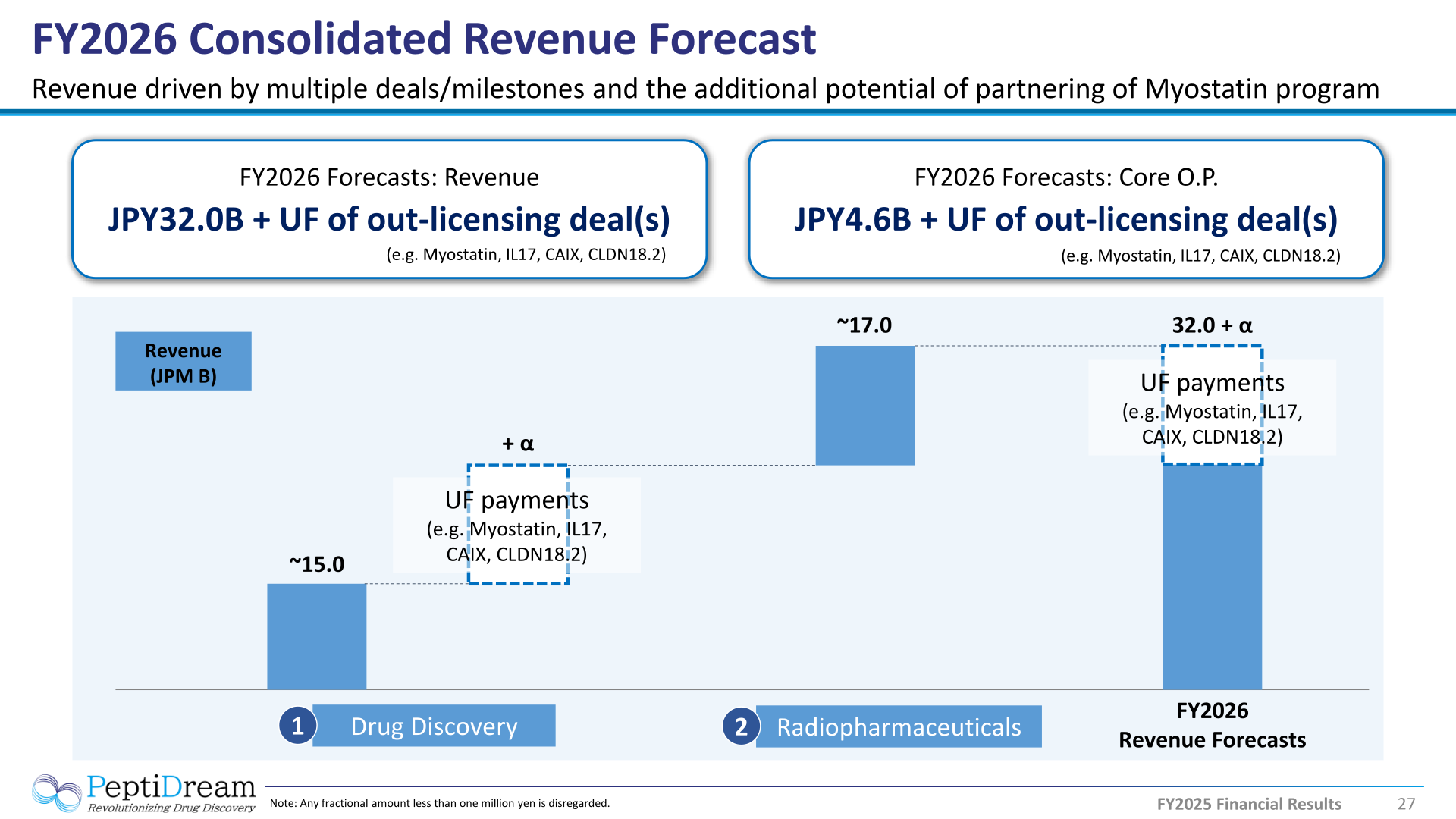Click 'FY2026 Revenue Forecasts' axis label
Image resolution: width=1456 pixels, height=819 pixels.
point(1212,725)
